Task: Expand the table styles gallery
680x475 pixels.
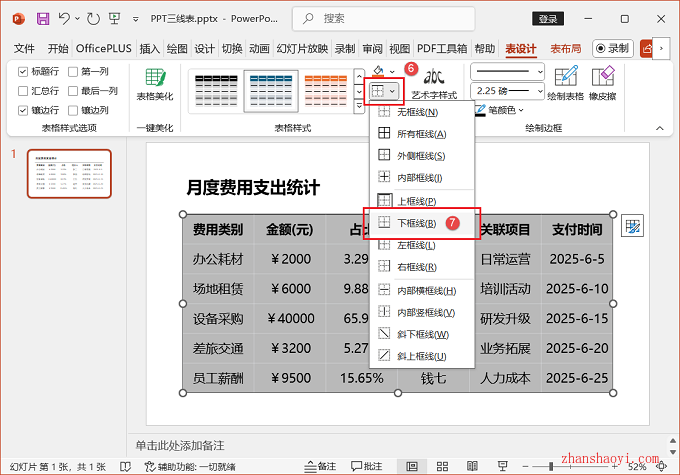Action: pyautogui.click(x=359, y=106)
